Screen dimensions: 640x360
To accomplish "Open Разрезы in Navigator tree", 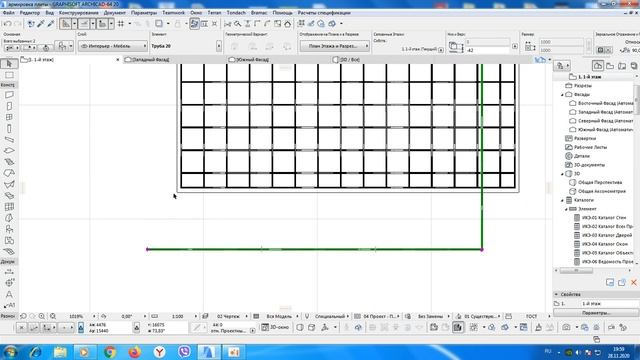I will tap(582, 86).
